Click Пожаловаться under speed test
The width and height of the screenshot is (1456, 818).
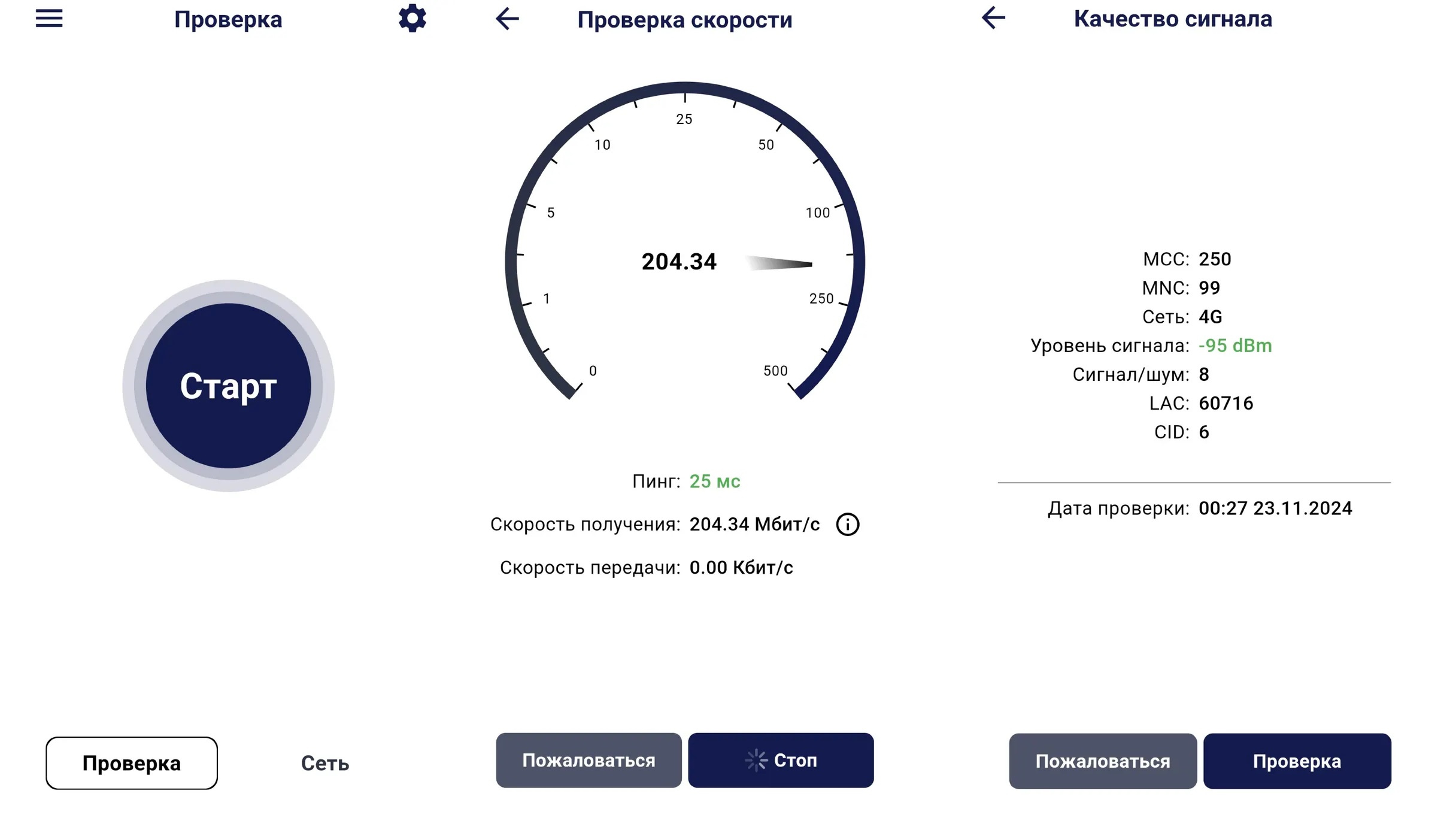coord(589,761)
